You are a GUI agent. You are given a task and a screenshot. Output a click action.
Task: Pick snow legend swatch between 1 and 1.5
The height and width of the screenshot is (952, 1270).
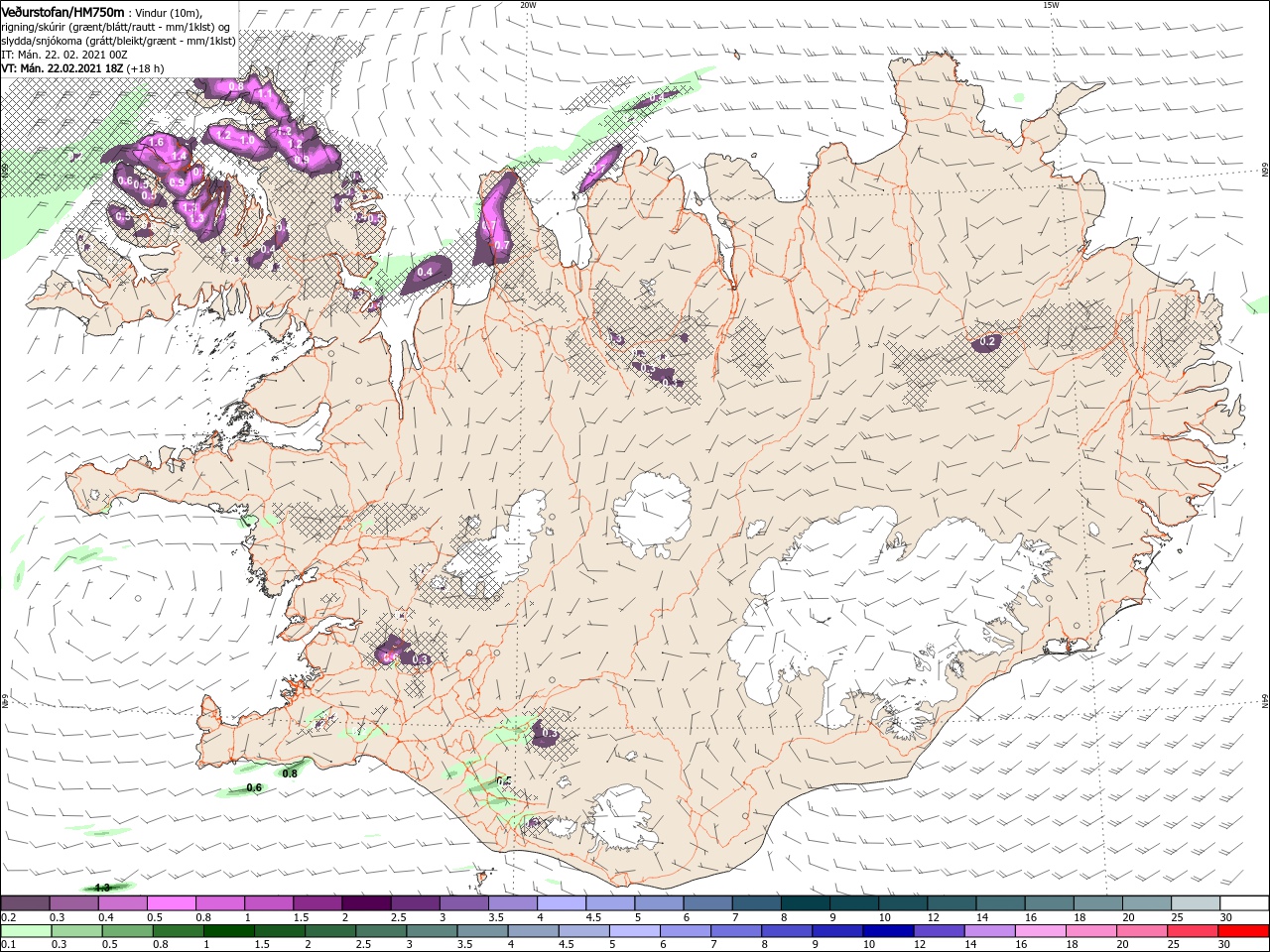[270, 903]
